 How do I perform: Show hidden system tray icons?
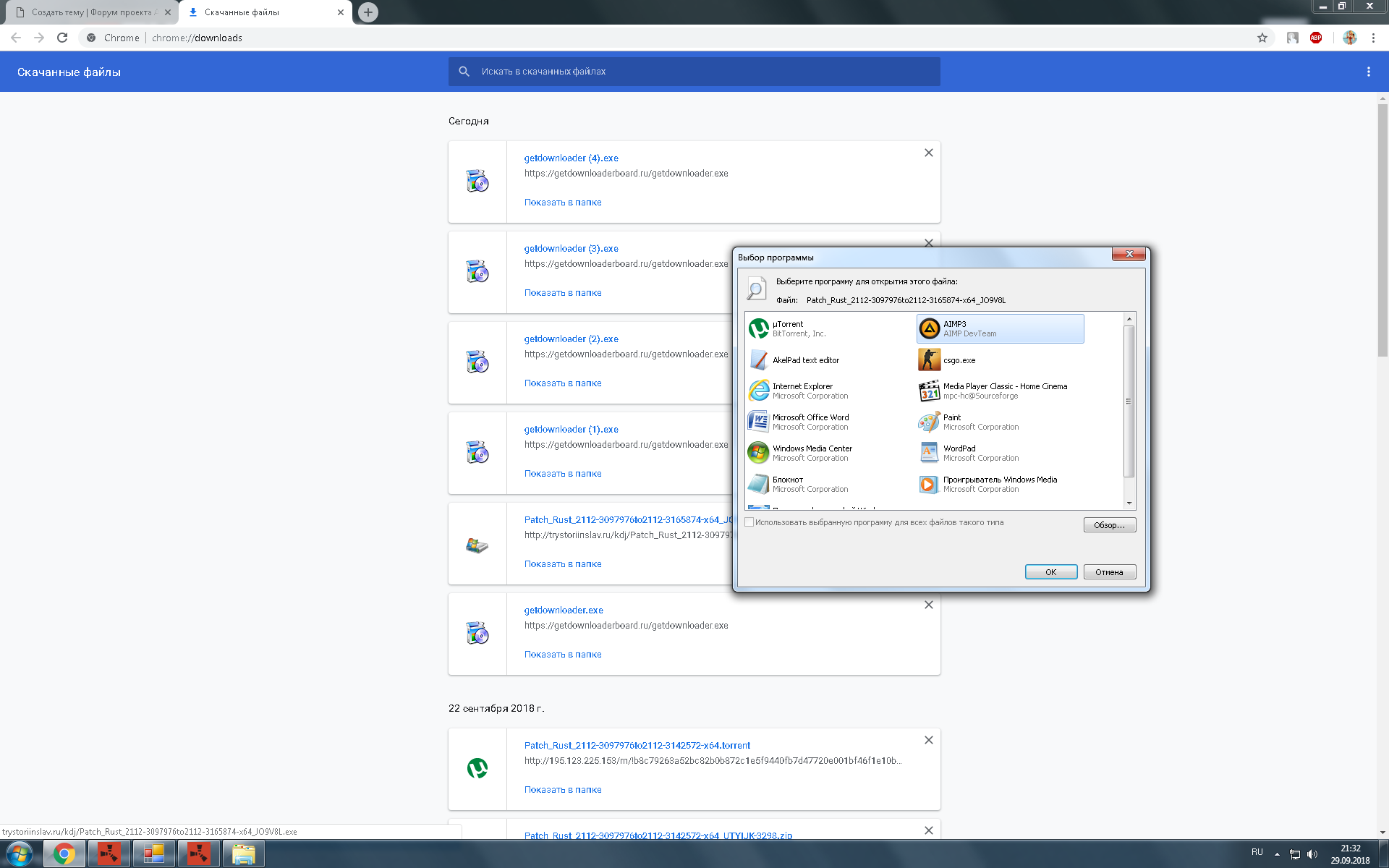coord(1277,854)
